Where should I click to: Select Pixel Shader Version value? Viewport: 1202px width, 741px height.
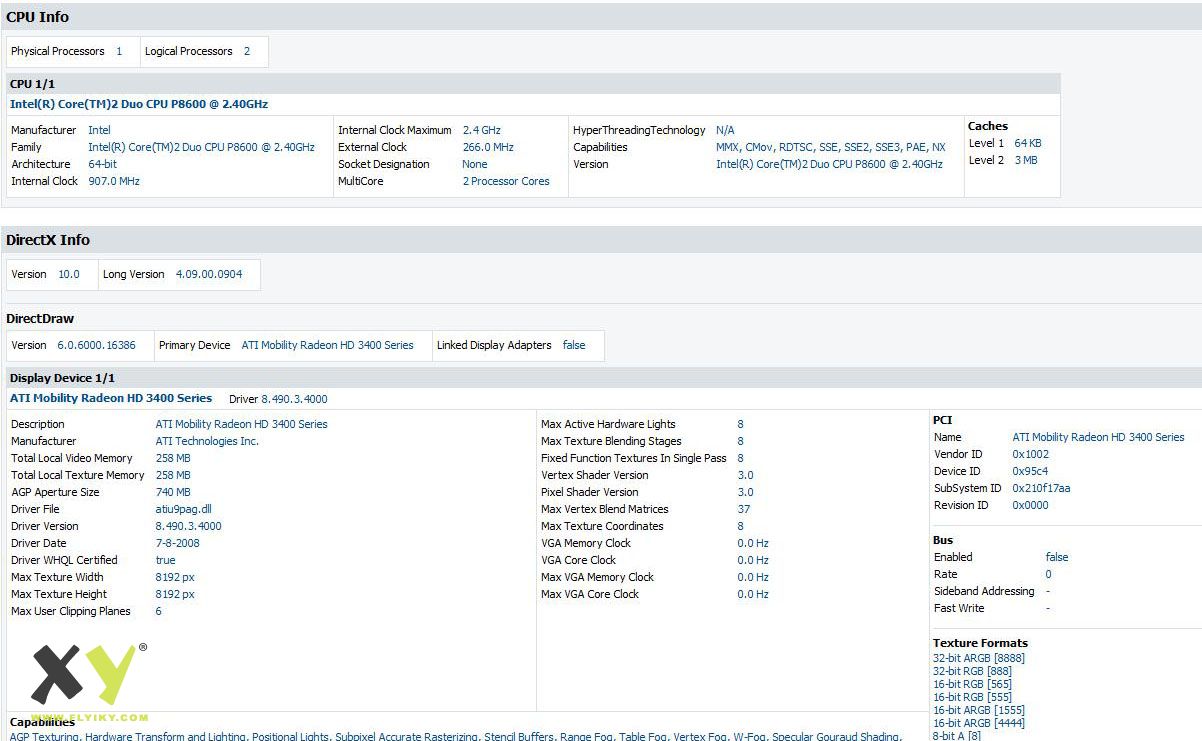746,492
